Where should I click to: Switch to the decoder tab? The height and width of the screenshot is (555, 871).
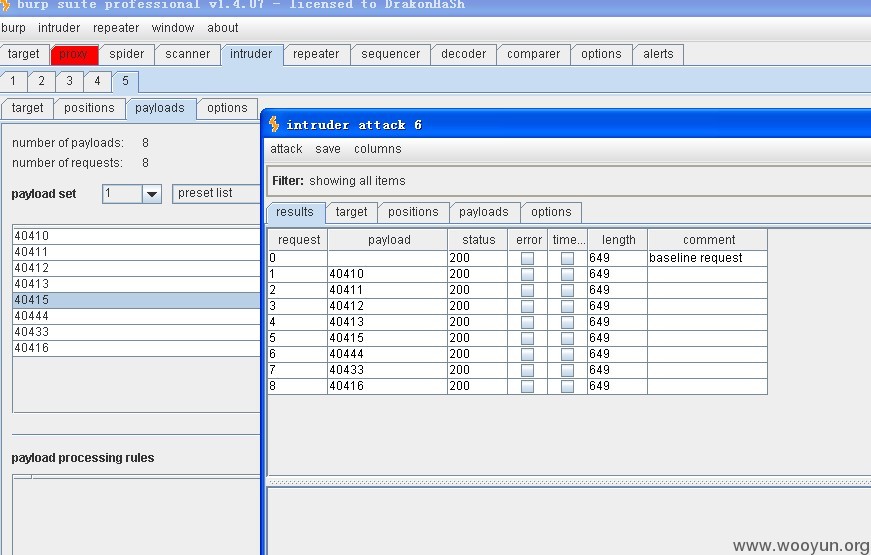click(x=464, y=54)
